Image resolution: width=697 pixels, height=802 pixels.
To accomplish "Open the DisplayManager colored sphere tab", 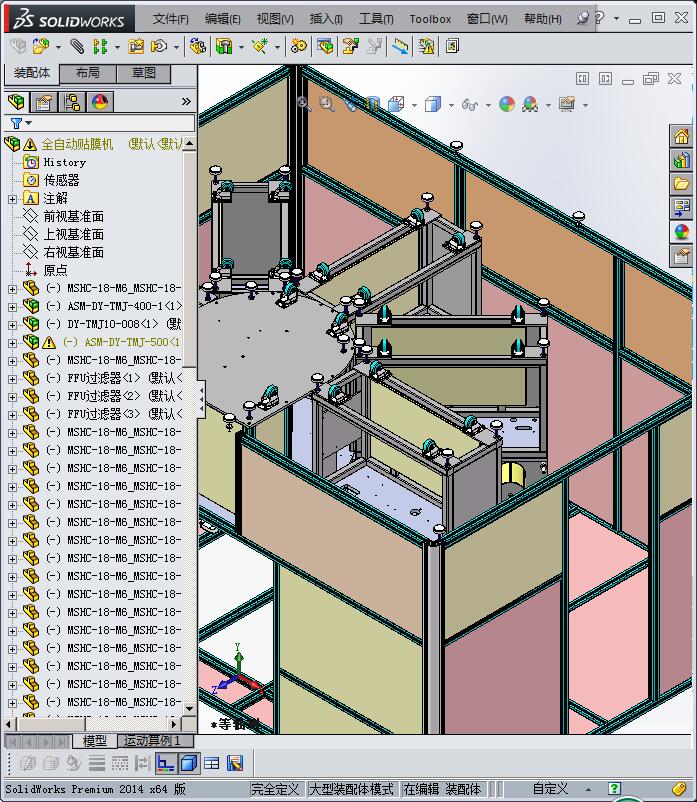I will 100,102.
